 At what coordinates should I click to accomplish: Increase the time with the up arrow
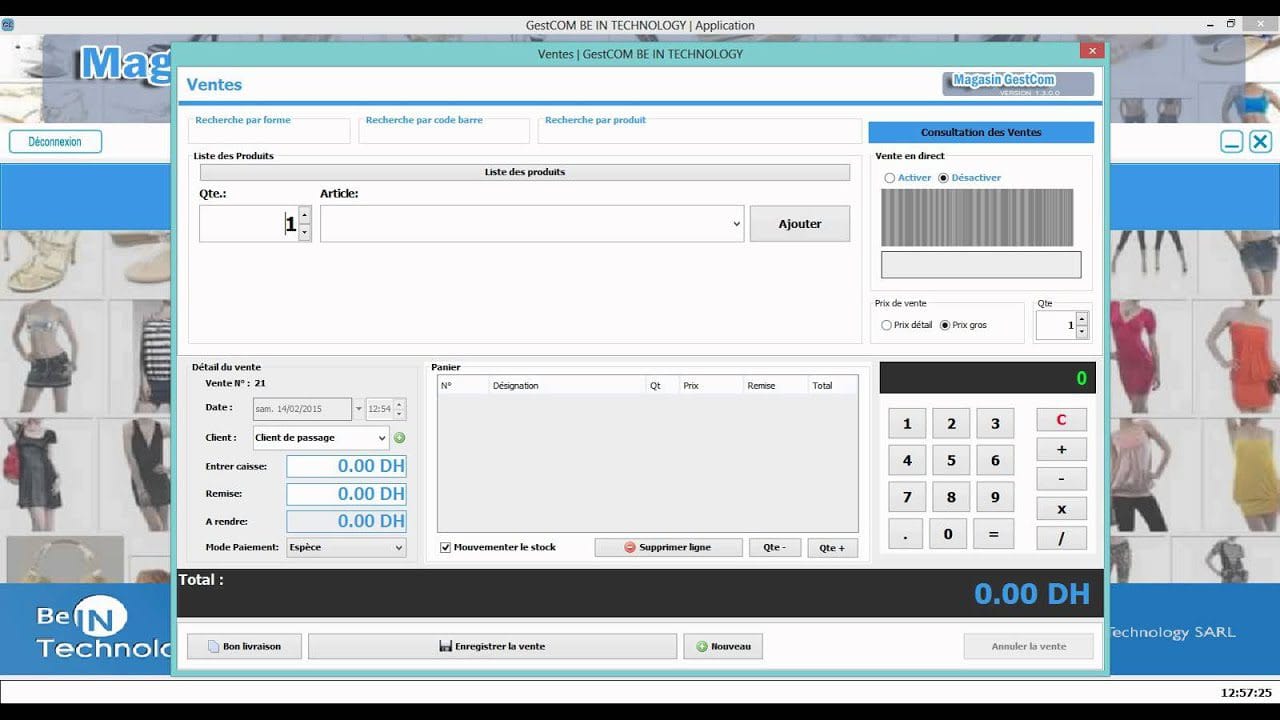(x=399, y=404)
